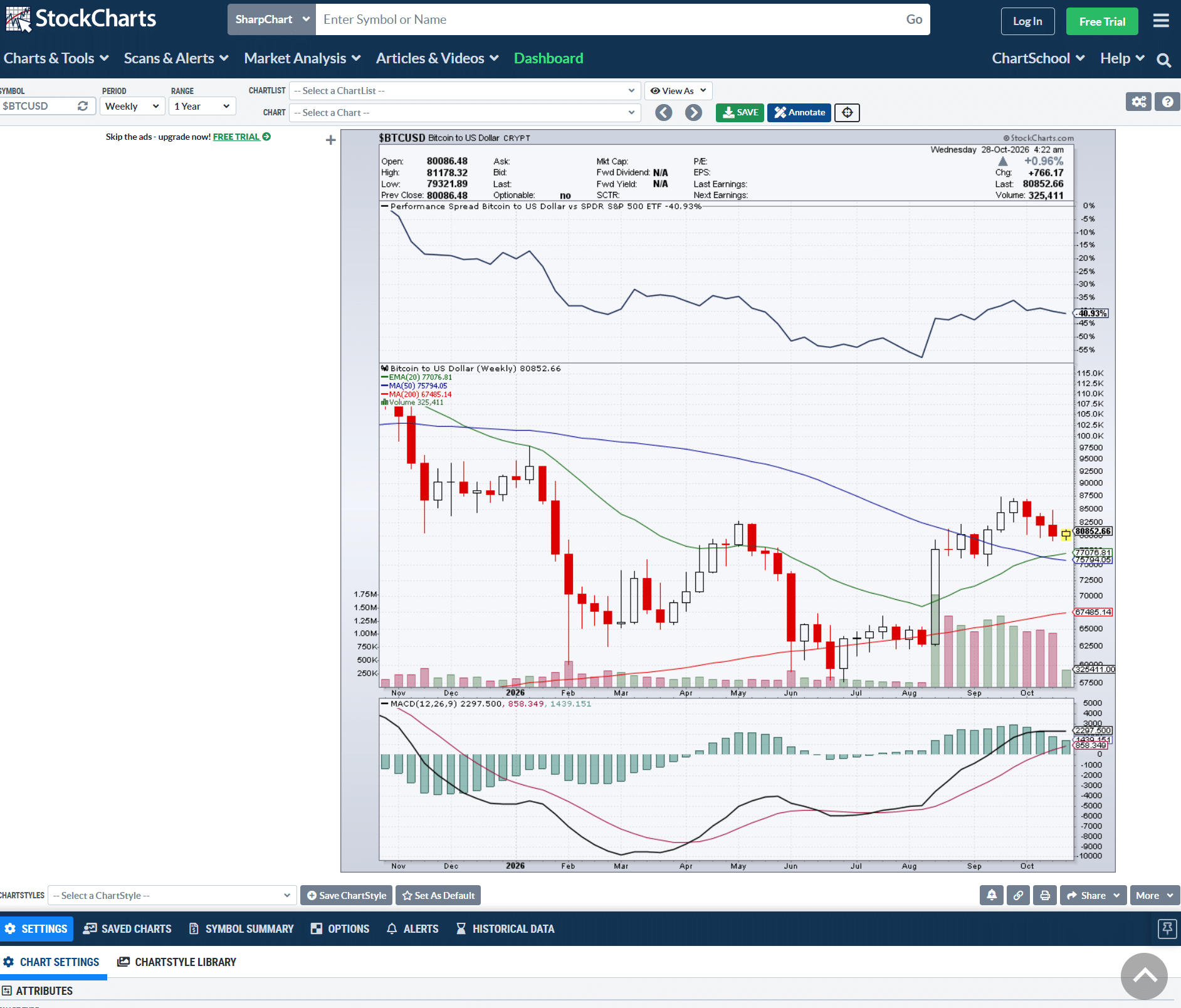The width and height of the screenshot is (1181, 1008).
Task: Click the crosshair inspect icon
Action: pos(847,112)
